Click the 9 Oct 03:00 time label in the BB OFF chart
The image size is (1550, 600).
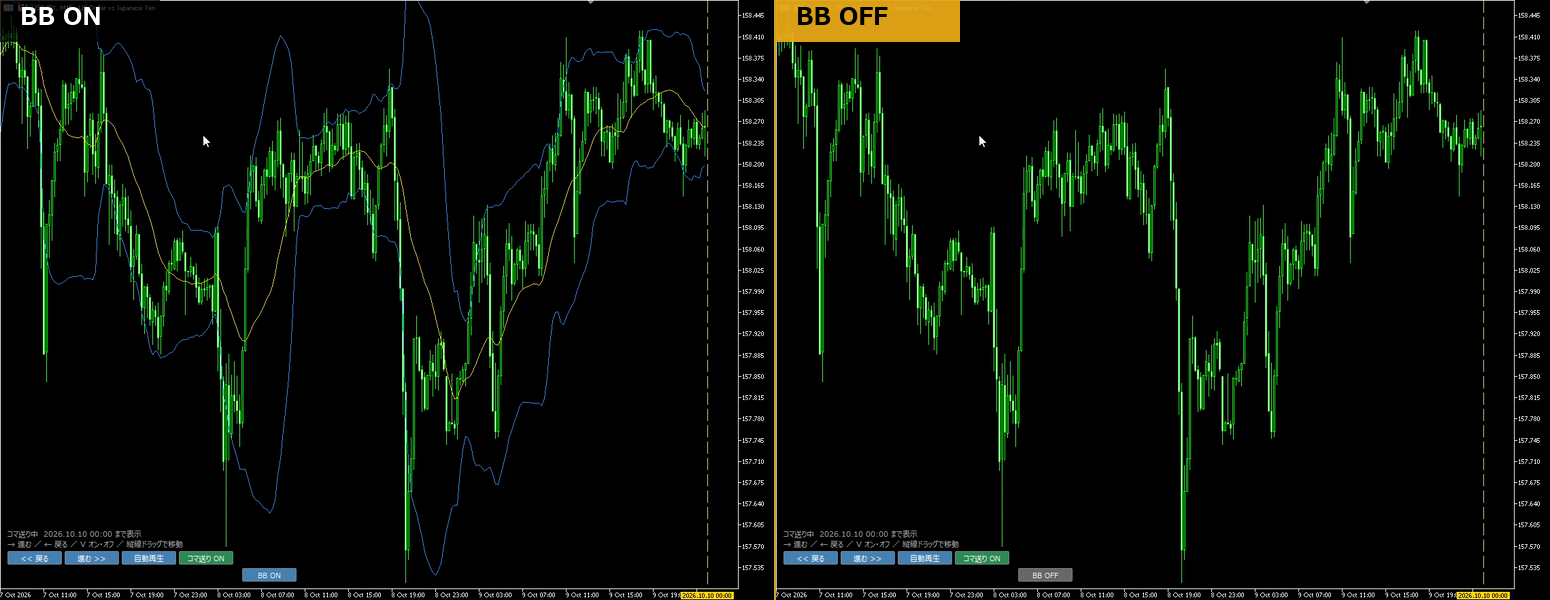pyautogui.click(x=1272, y=595)
